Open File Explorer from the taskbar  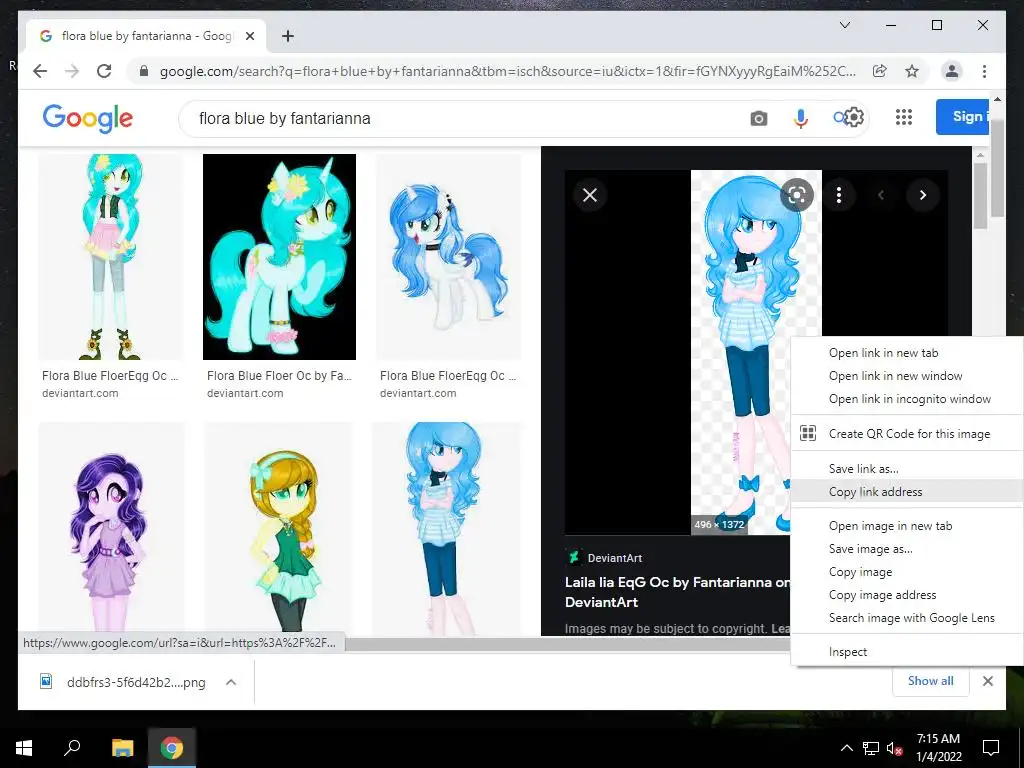click(122, 748)
